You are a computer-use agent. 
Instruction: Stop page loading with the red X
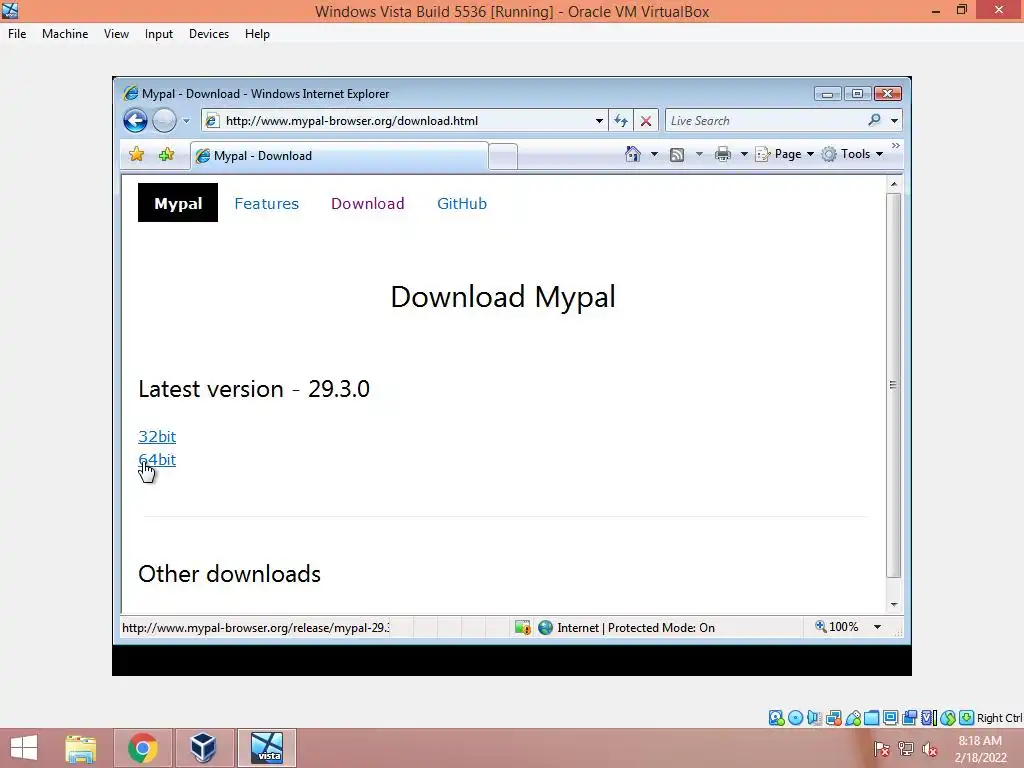click(646, 121)
